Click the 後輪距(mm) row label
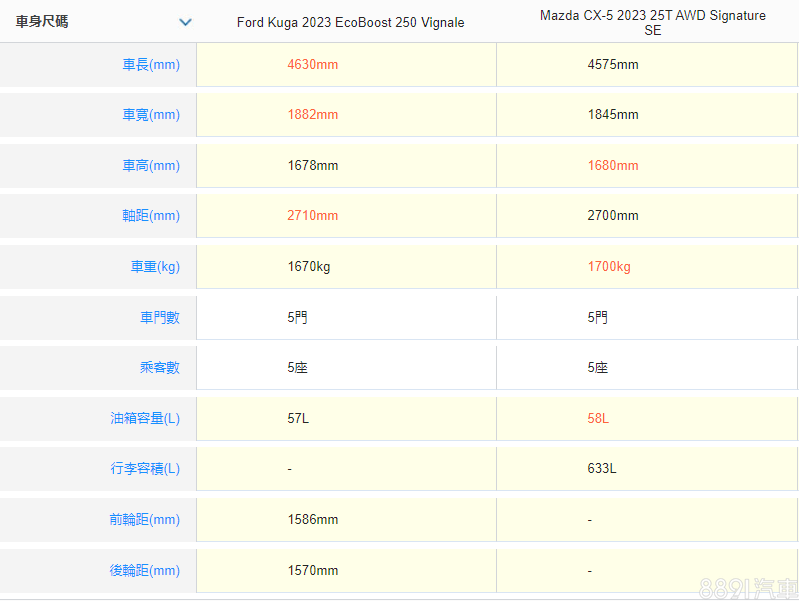 (x=145, y=571)
